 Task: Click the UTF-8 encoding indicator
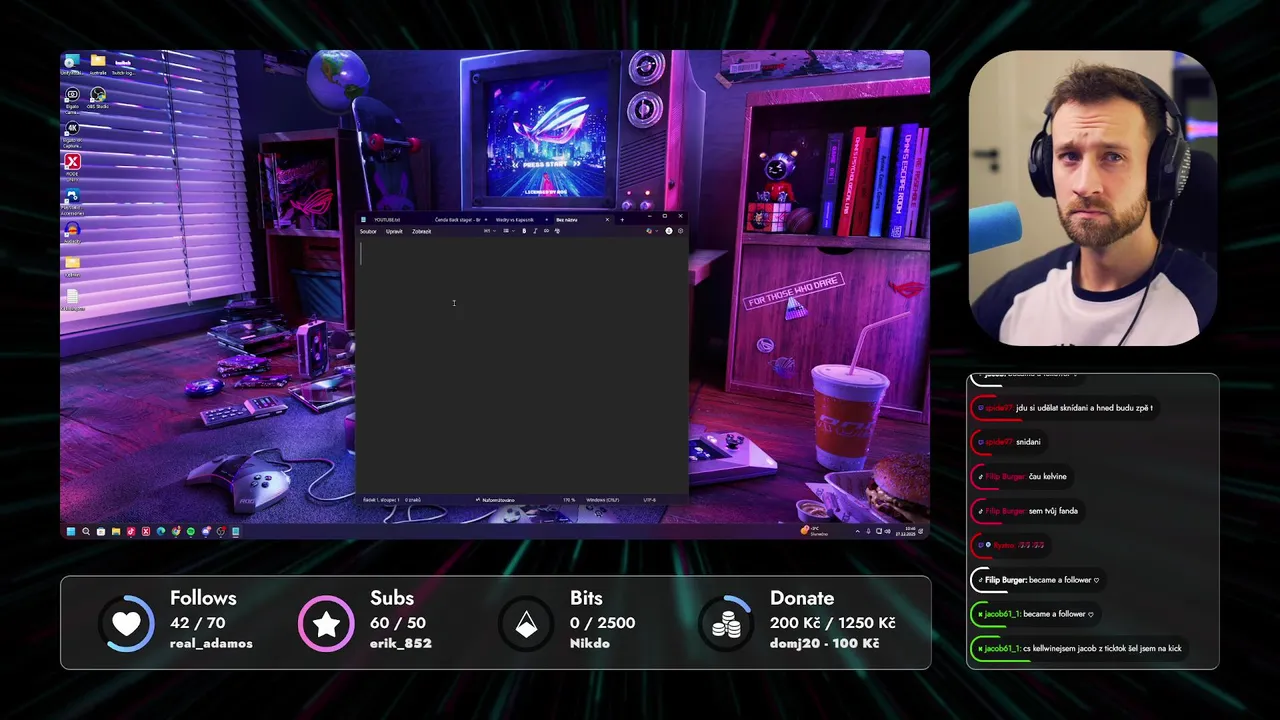(x=650, y=500)
